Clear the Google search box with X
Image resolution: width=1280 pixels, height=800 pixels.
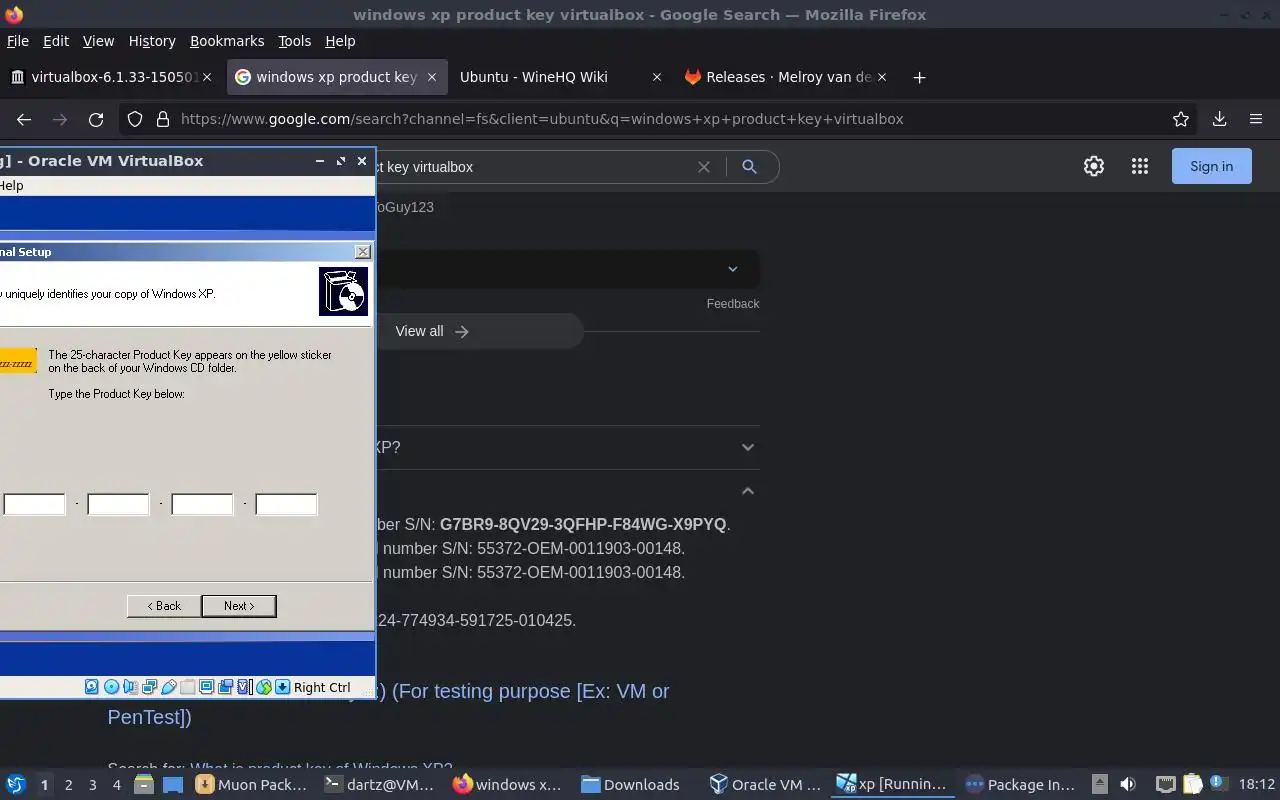point(704,167)
